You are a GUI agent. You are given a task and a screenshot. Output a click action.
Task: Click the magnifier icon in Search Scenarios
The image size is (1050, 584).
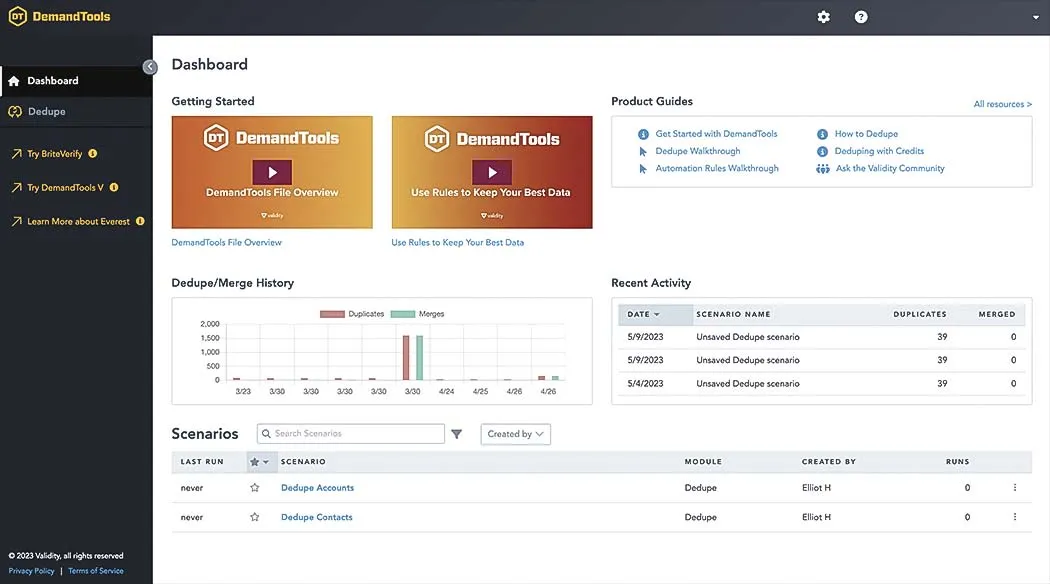[267, 434]
